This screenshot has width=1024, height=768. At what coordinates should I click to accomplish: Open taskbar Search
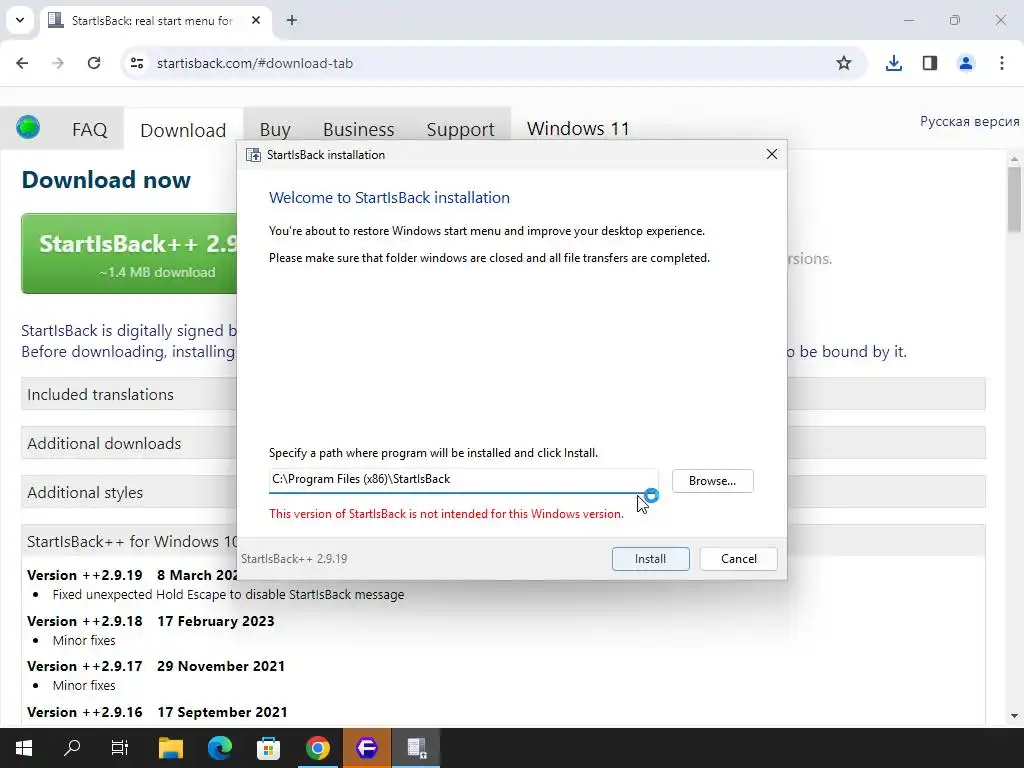pos(72,748)
